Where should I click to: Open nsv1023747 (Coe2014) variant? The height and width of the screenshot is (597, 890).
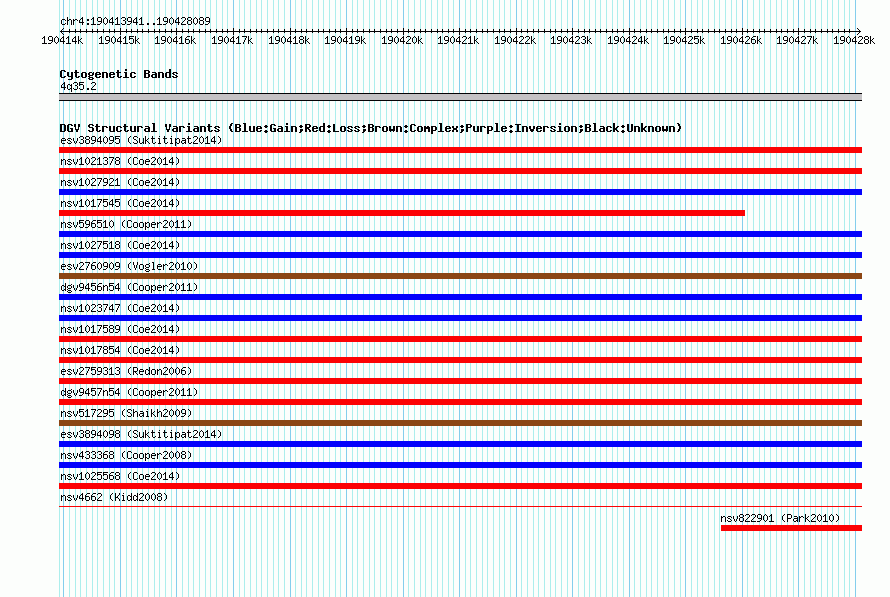click(x=120, y=308)
